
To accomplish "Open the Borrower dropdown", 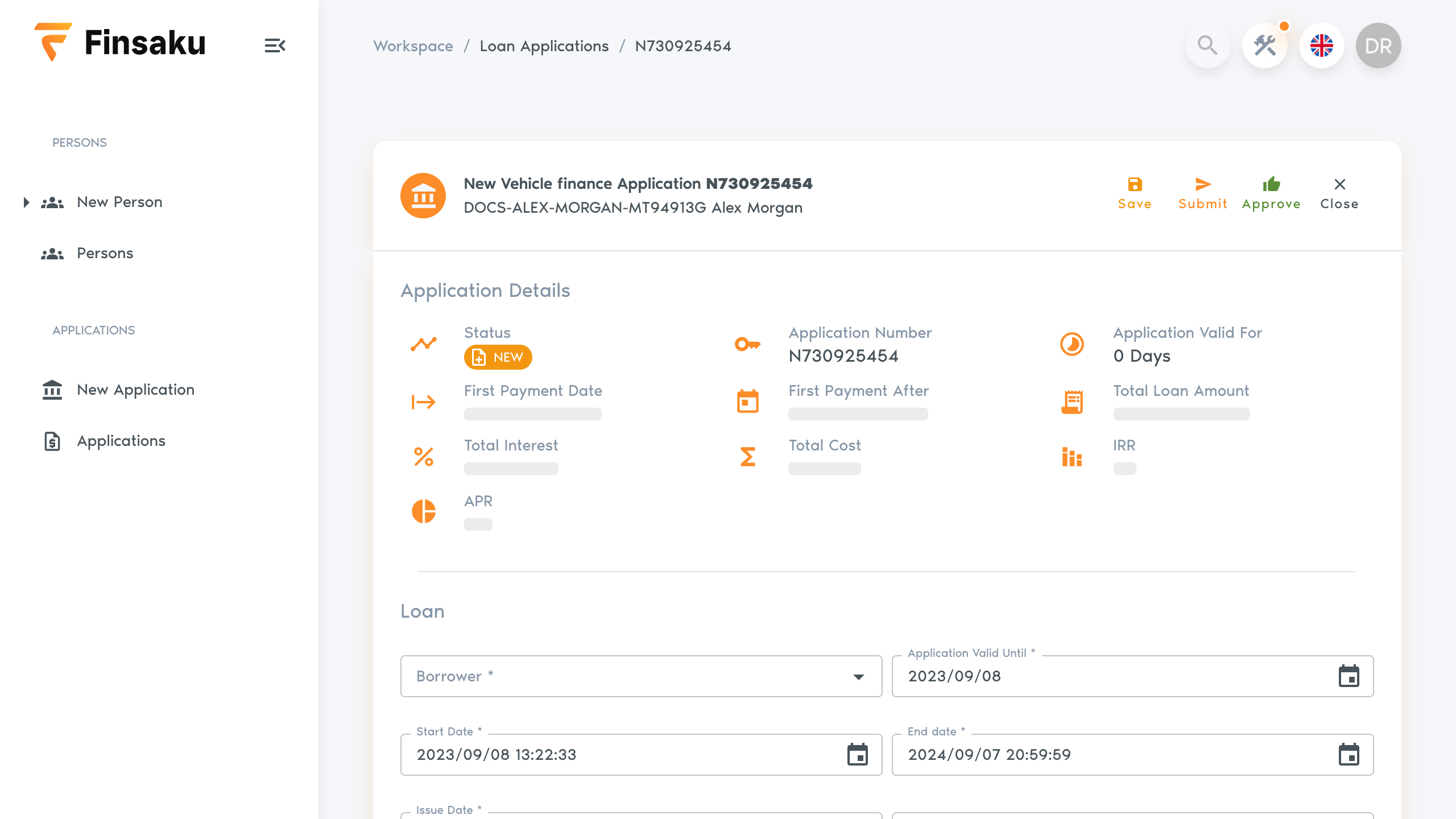I will tap(641, 676).
